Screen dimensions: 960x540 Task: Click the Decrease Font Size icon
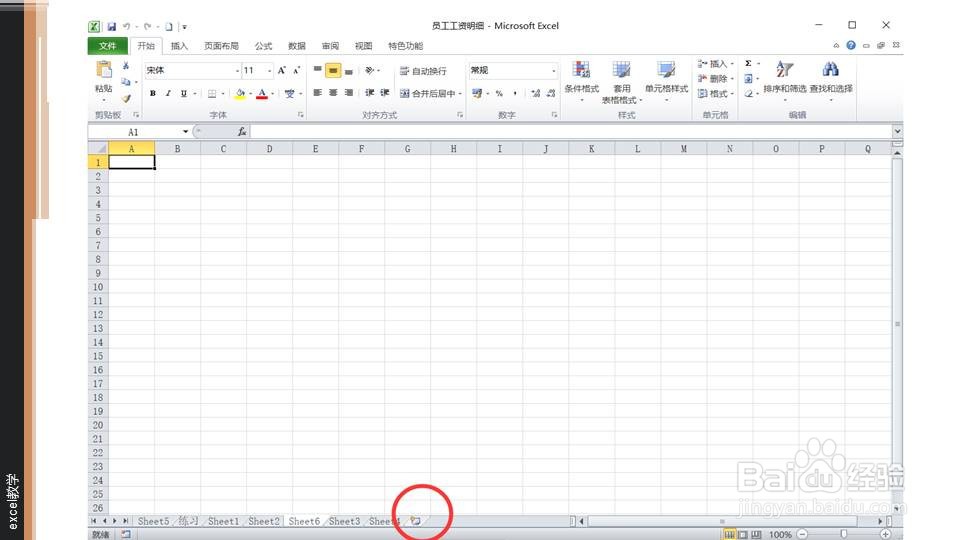(x=296, y=70)
